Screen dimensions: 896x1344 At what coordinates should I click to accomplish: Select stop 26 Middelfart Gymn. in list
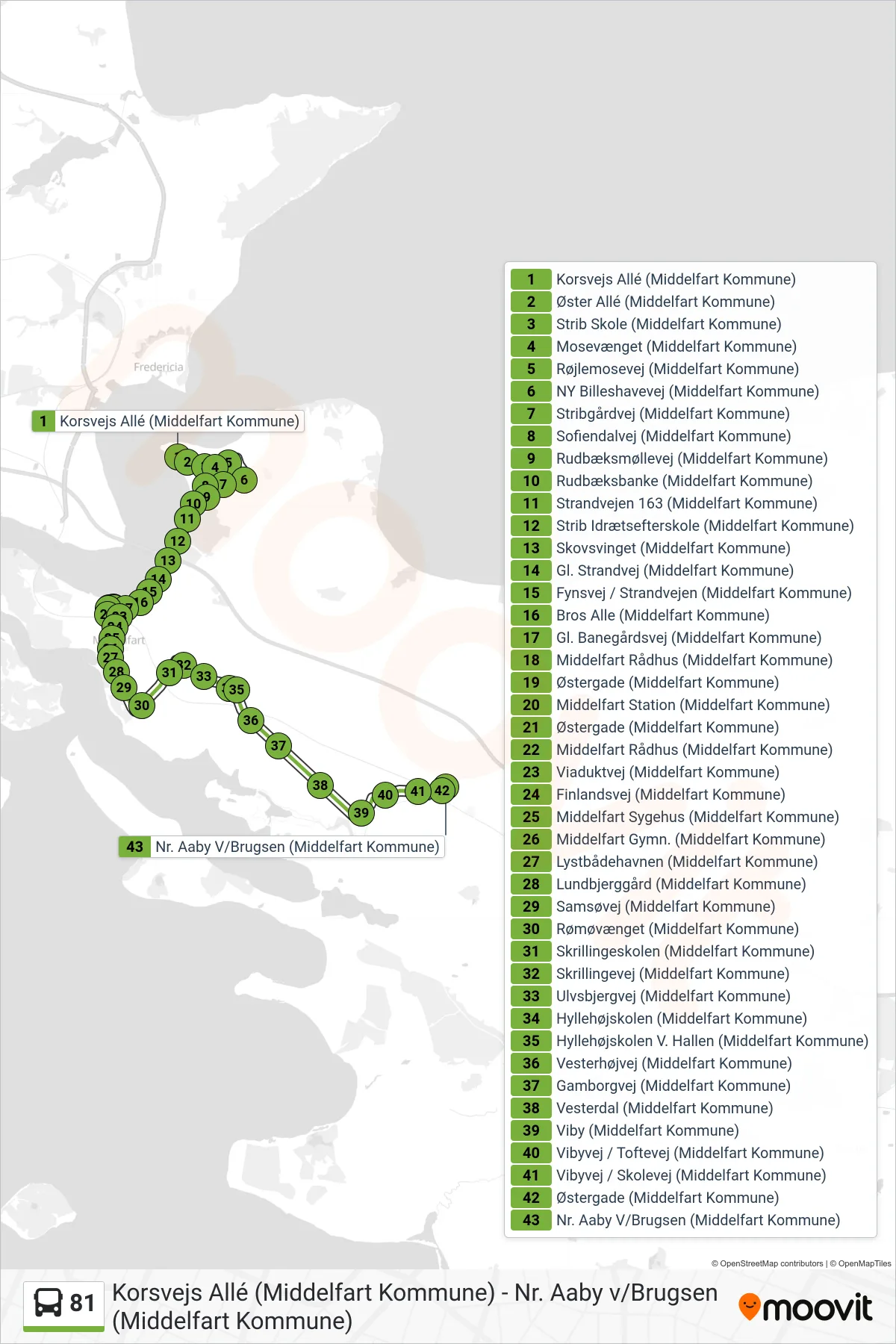pos(690,839)
